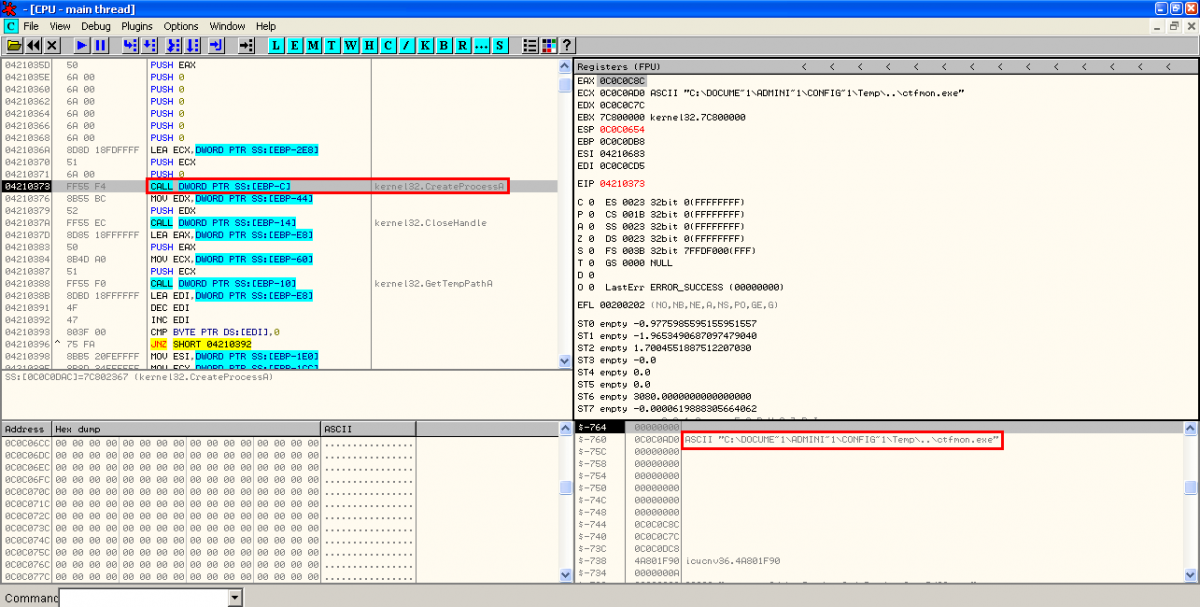Click the Help question mark icon
Screen dimensions: 1200x607
click(566, 46)
